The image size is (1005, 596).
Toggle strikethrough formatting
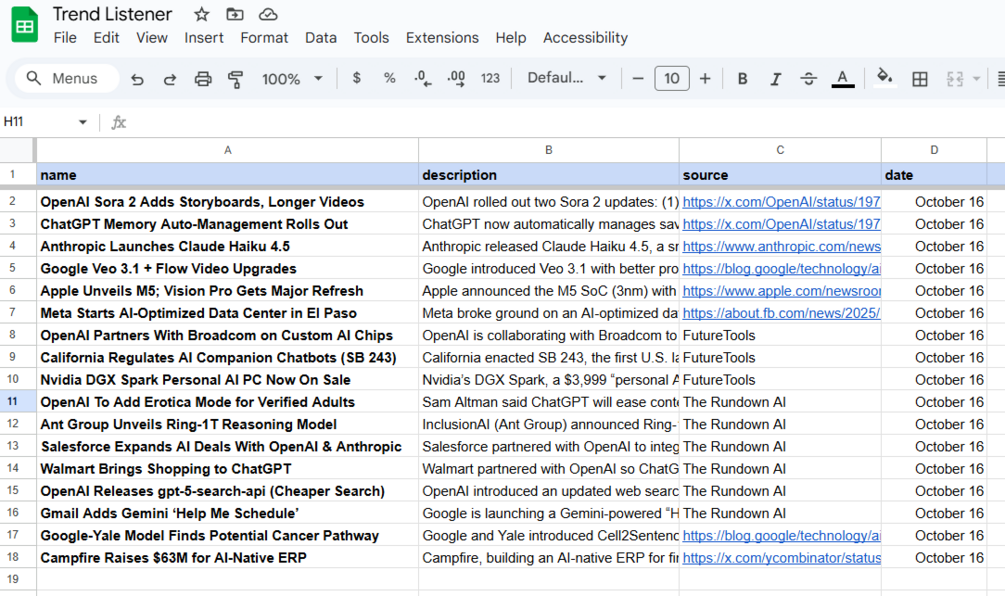(x=809, y=78)
